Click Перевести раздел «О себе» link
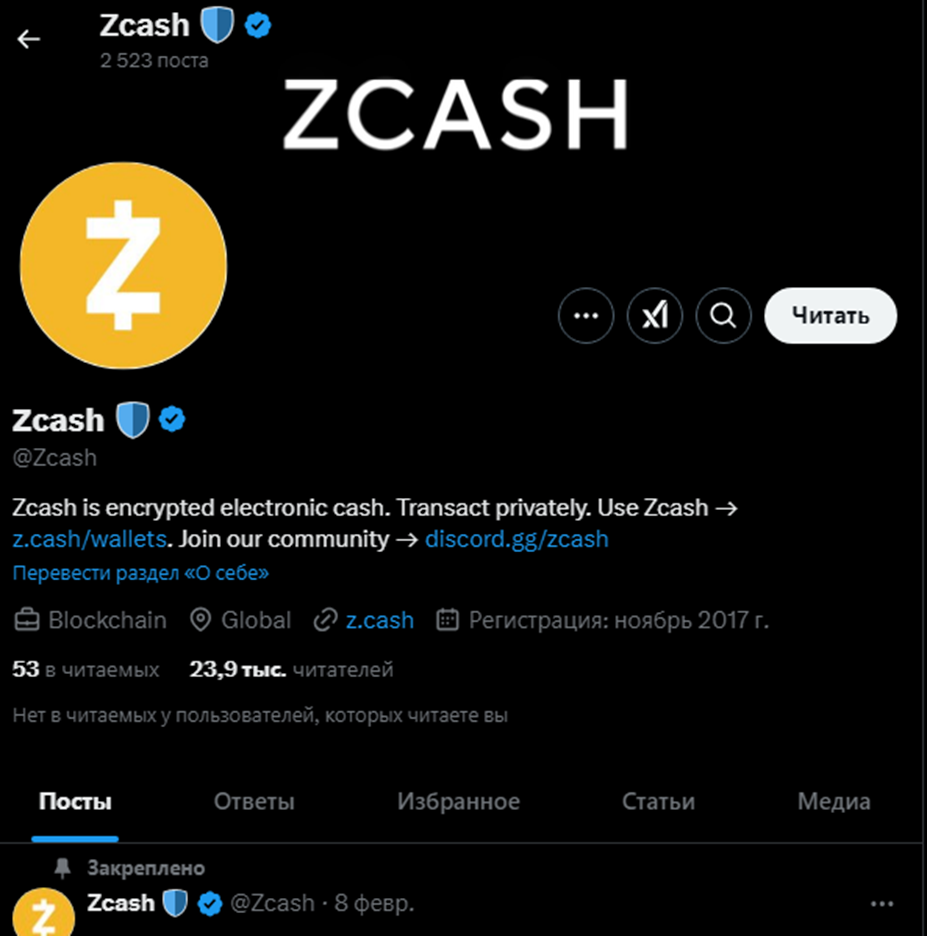This screenshot has width=927, height=936. (x=140, y=573)
